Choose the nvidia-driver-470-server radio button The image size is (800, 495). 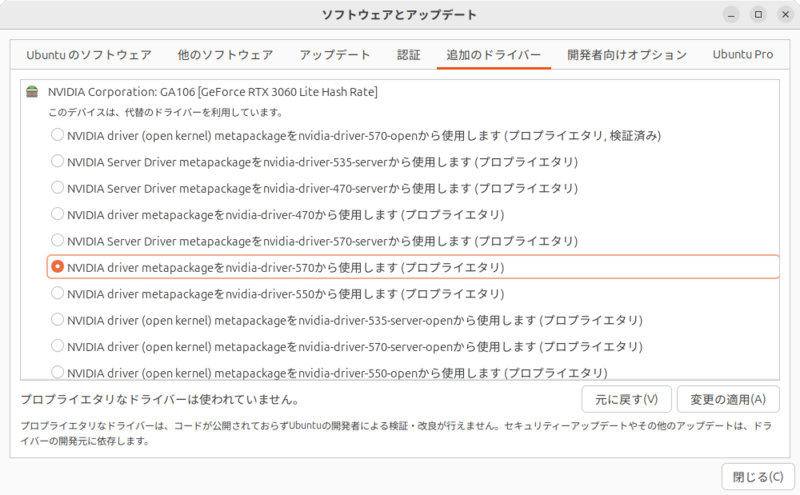click(58, 188)
